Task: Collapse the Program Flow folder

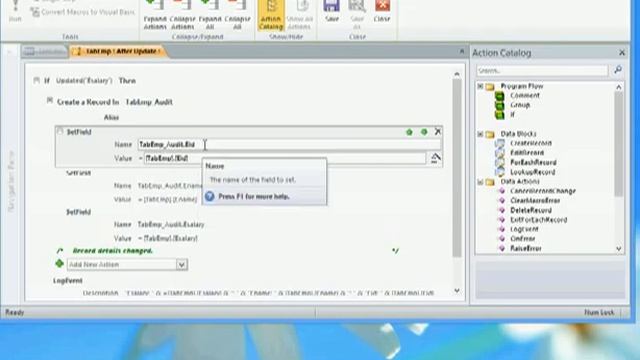Action: tap(480, 86)
